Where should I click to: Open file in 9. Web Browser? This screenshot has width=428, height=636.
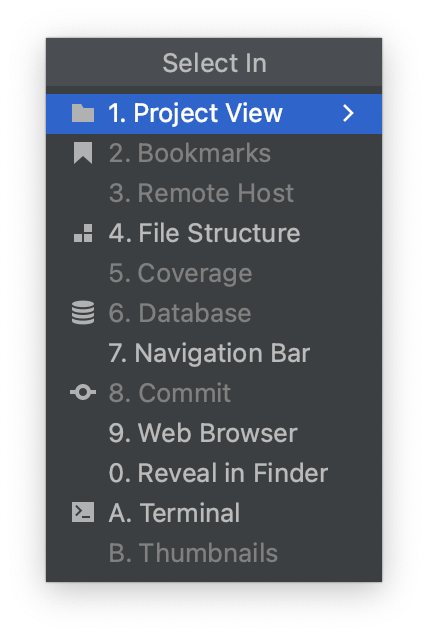214,433
